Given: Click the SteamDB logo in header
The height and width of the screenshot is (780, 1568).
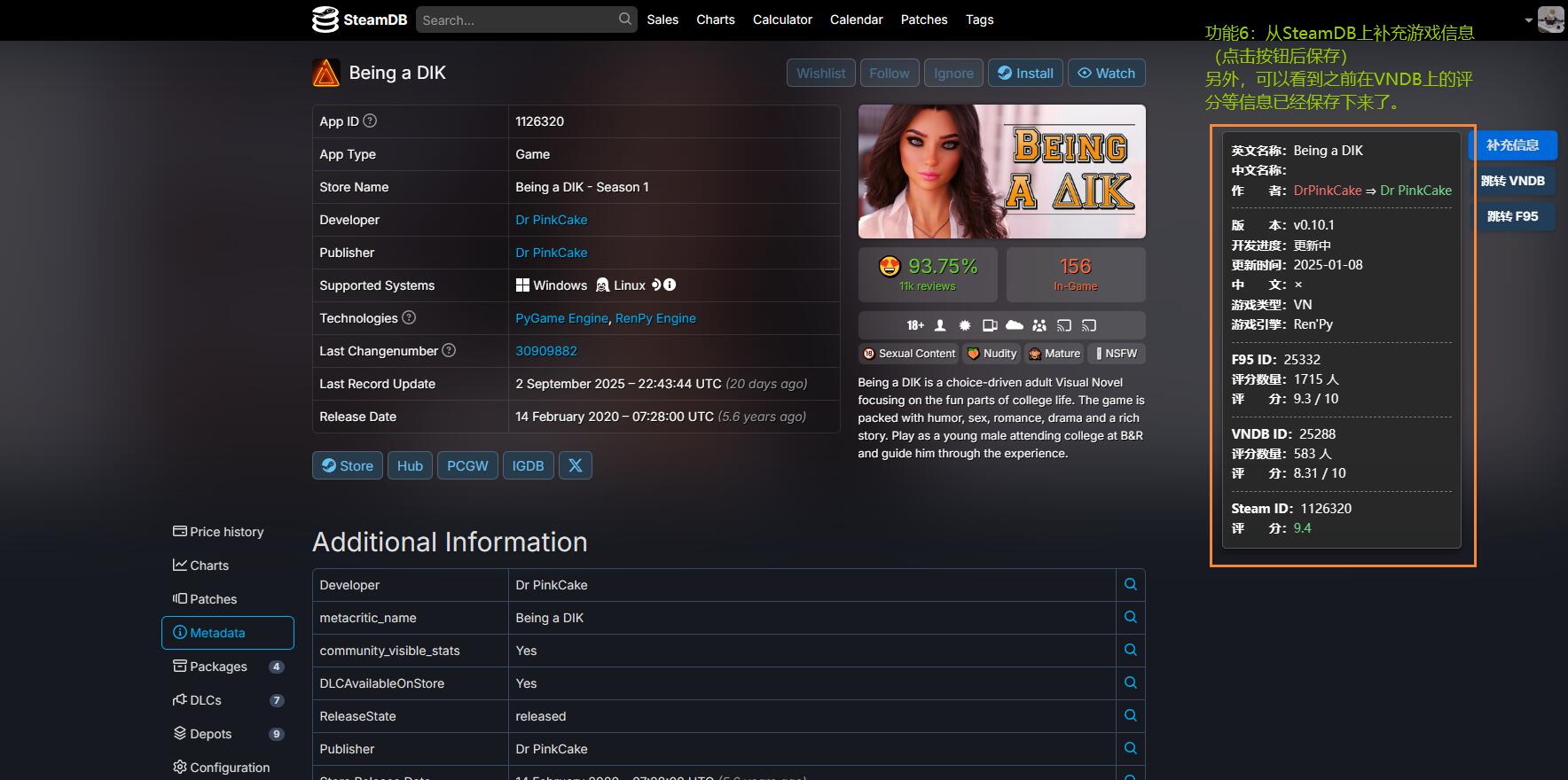Looking at the screenshot, I should point(359,19).
